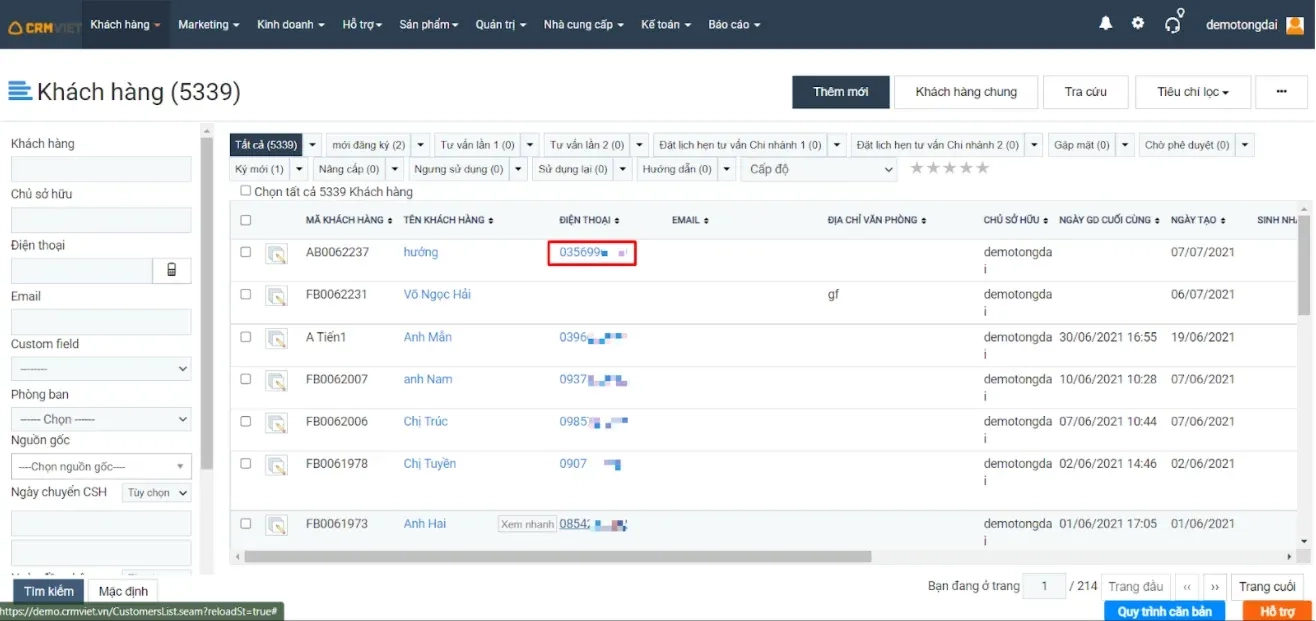Open customer link Anh Mẫn

(428, 337)
